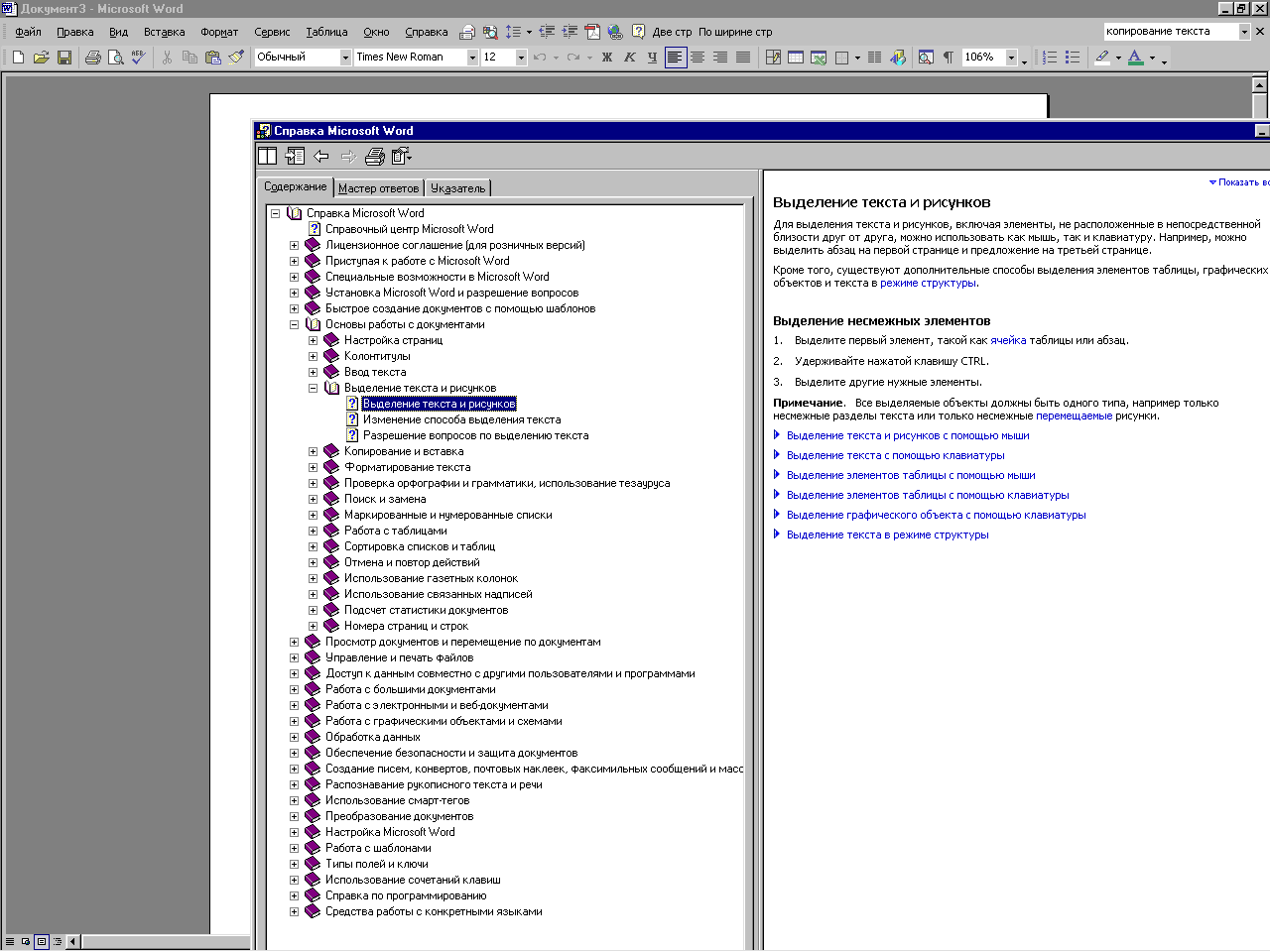
Task: Open topic Изменение способа выделения текста
Action: 461,419
